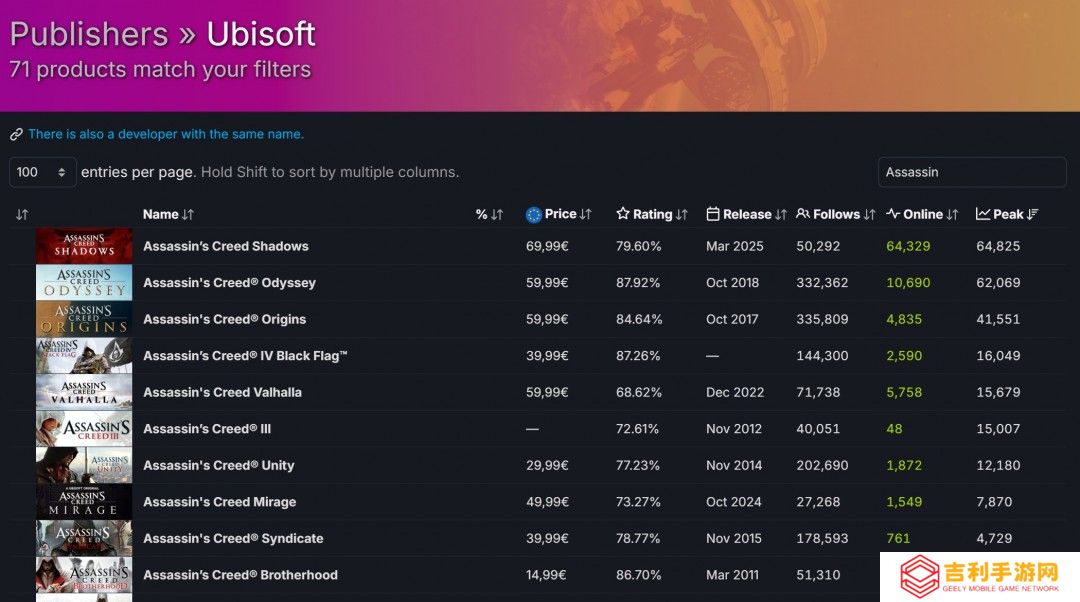This screenshot has height=602, width=1080.
Task: Click the 64,329 online count for Shadows
Action: pyautogui.click(x=908, y=246)
